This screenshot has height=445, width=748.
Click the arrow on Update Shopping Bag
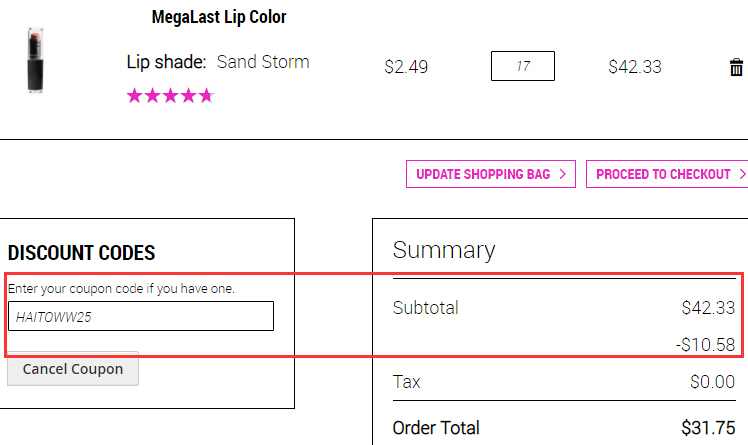562,174
